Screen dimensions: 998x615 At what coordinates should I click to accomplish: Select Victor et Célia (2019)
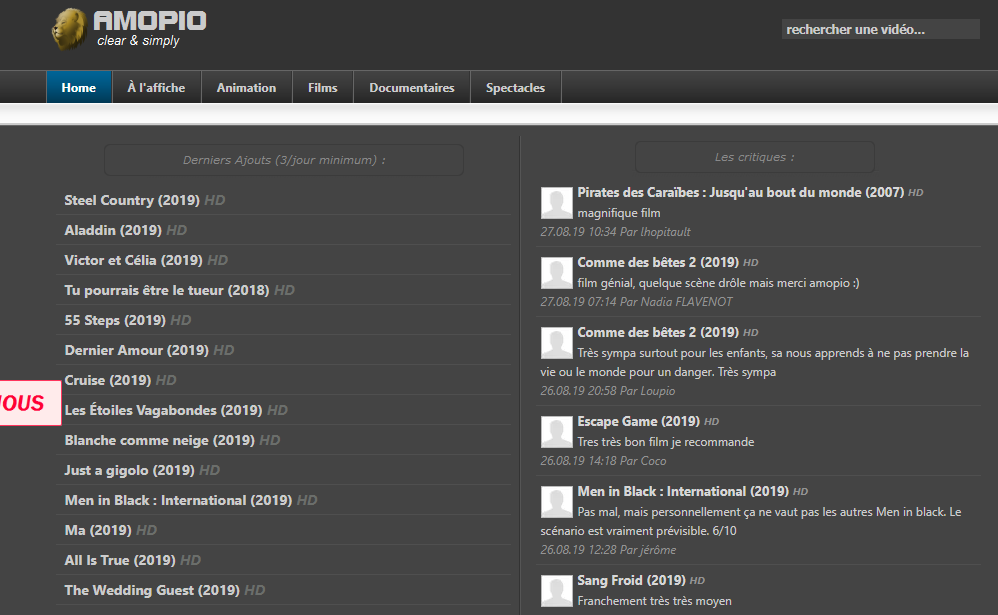tap(134, 260)
